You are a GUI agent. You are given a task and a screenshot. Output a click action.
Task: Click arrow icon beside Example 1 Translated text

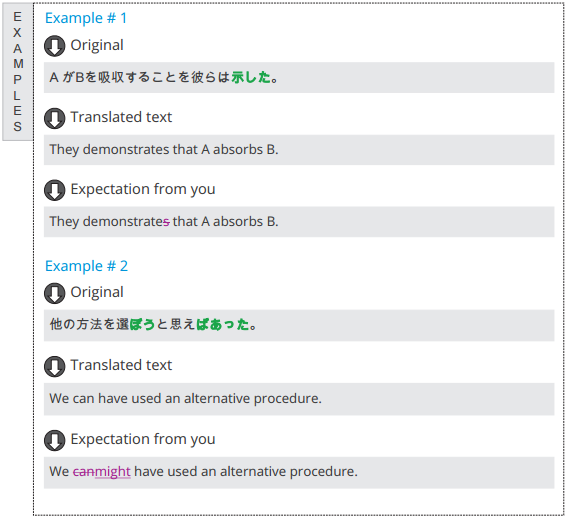(x=55, y=118)
